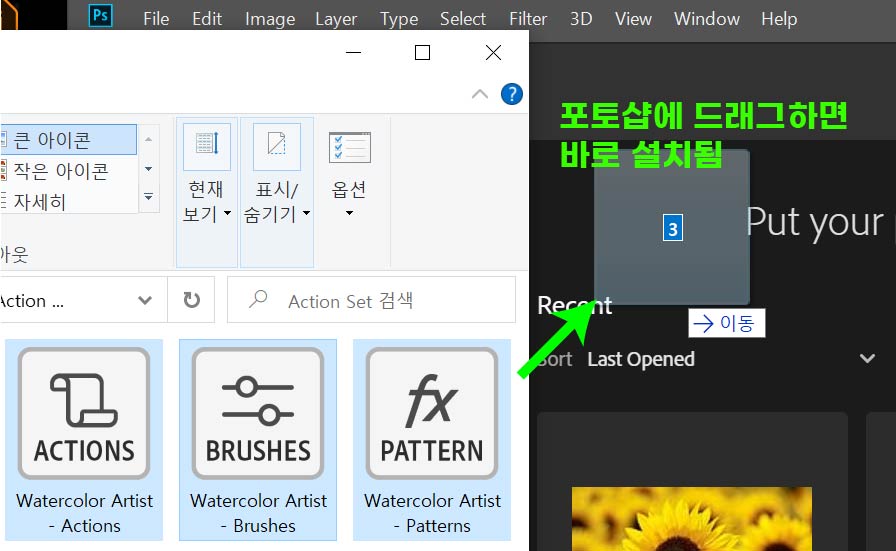Click the Photoshop Ps logo icon

[101, 15]
